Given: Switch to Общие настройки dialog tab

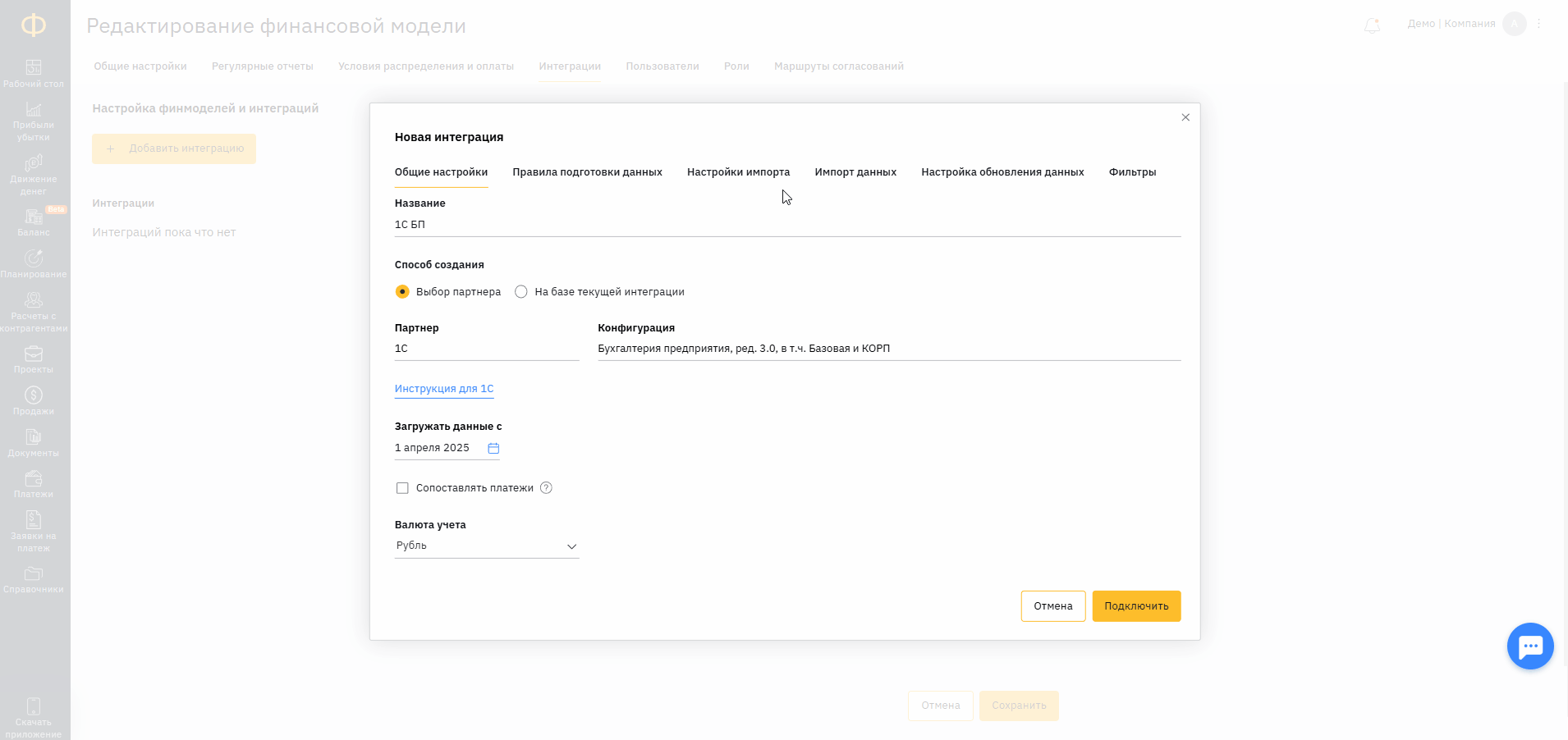Looking at the screenshot, I should [441, 172].
